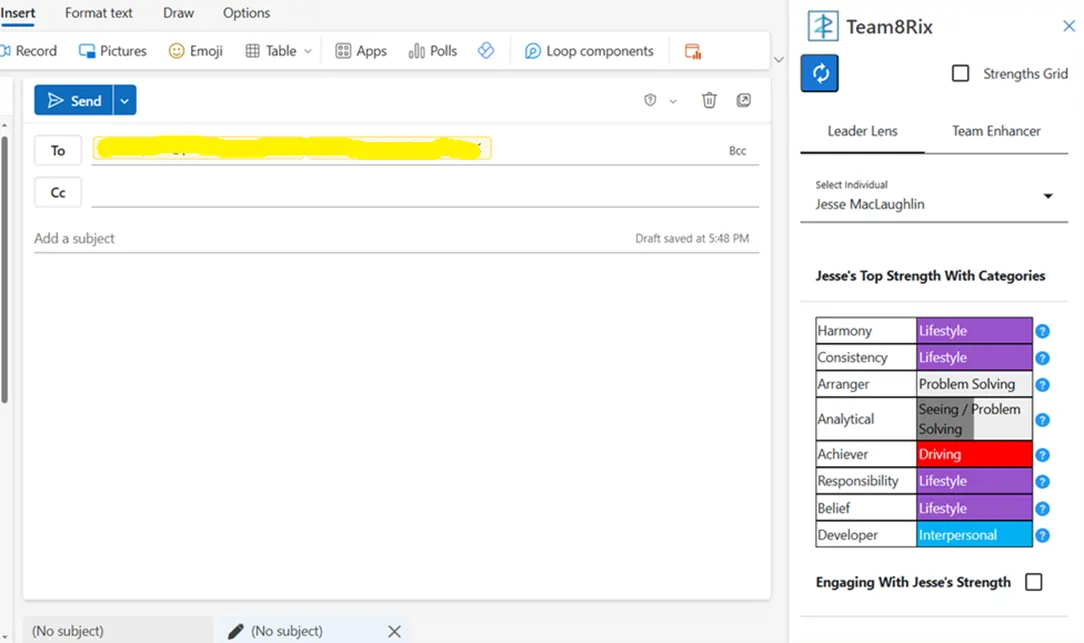
Task: Open the Apps add-ins button
Action: [x=361, y=51]
